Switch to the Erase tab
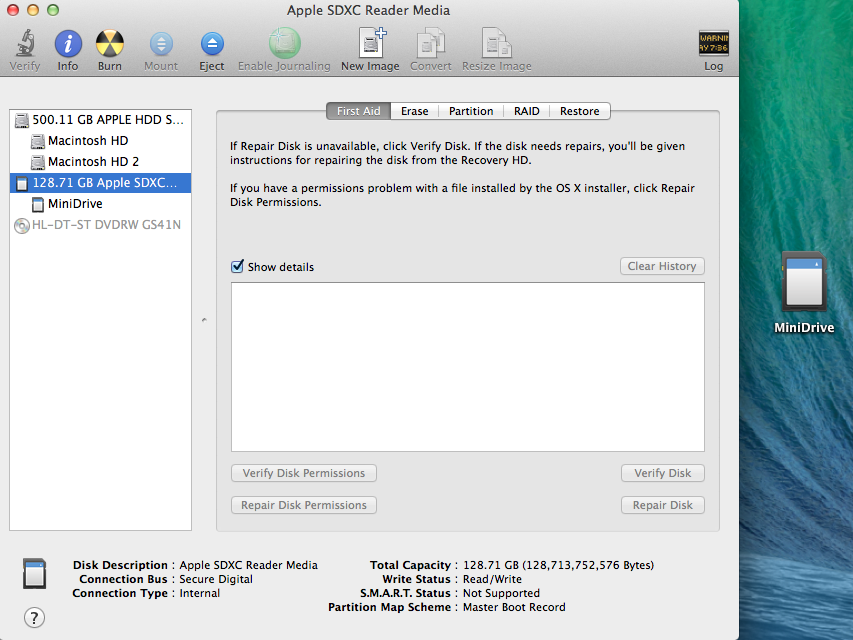The image size is (853, 640). pos(415,111)
